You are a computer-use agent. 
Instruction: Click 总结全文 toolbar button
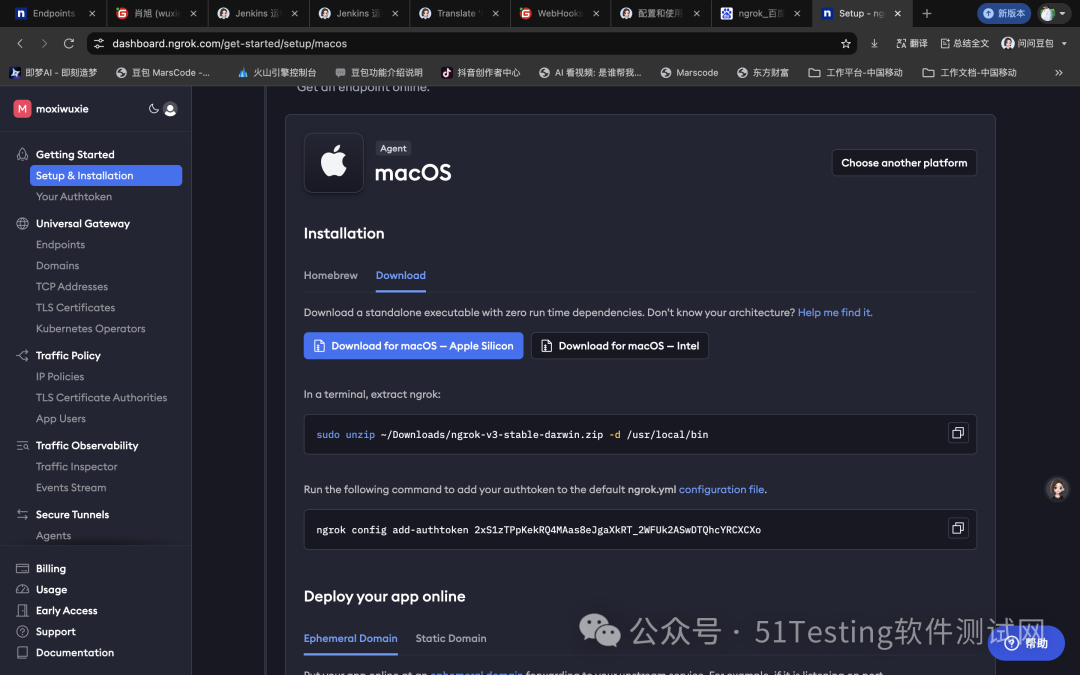[x=964, y=43]
